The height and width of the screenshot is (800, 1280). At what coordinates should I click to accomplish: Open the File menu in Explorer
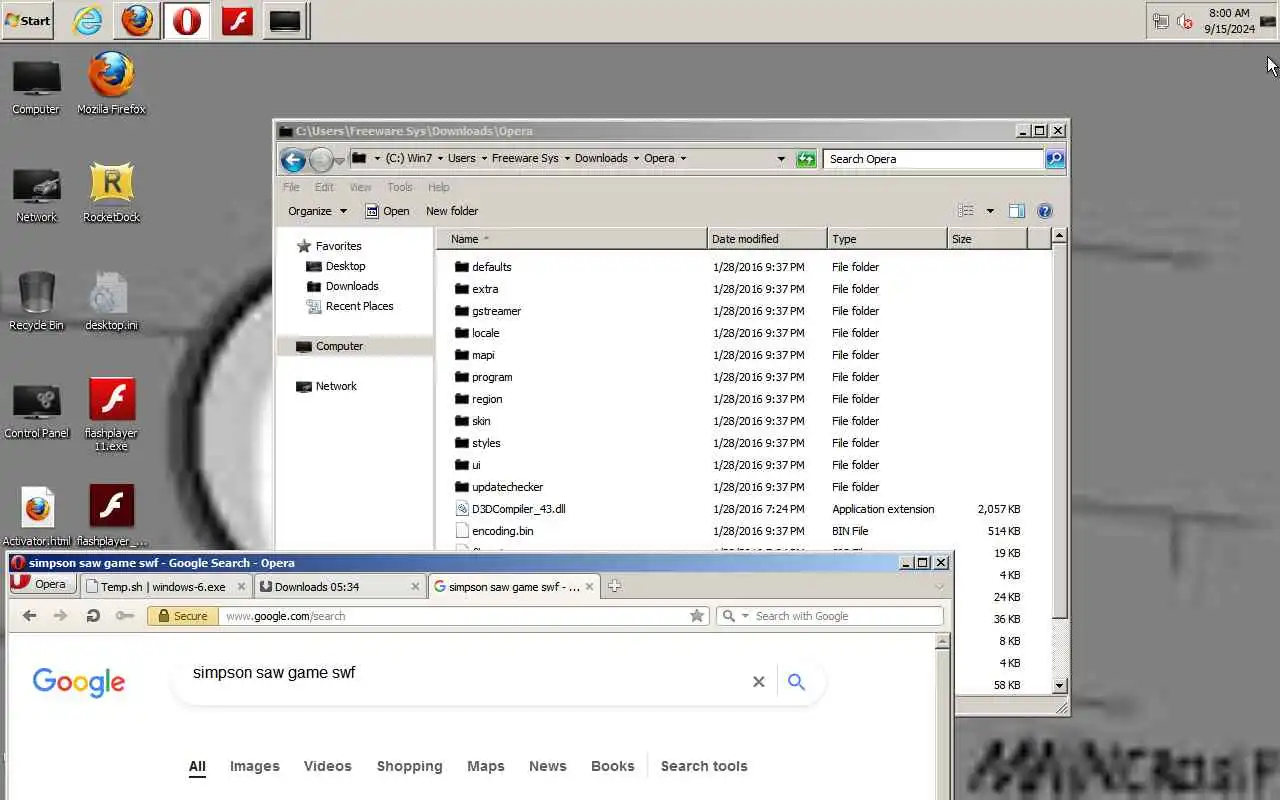[x=291, y=187]
